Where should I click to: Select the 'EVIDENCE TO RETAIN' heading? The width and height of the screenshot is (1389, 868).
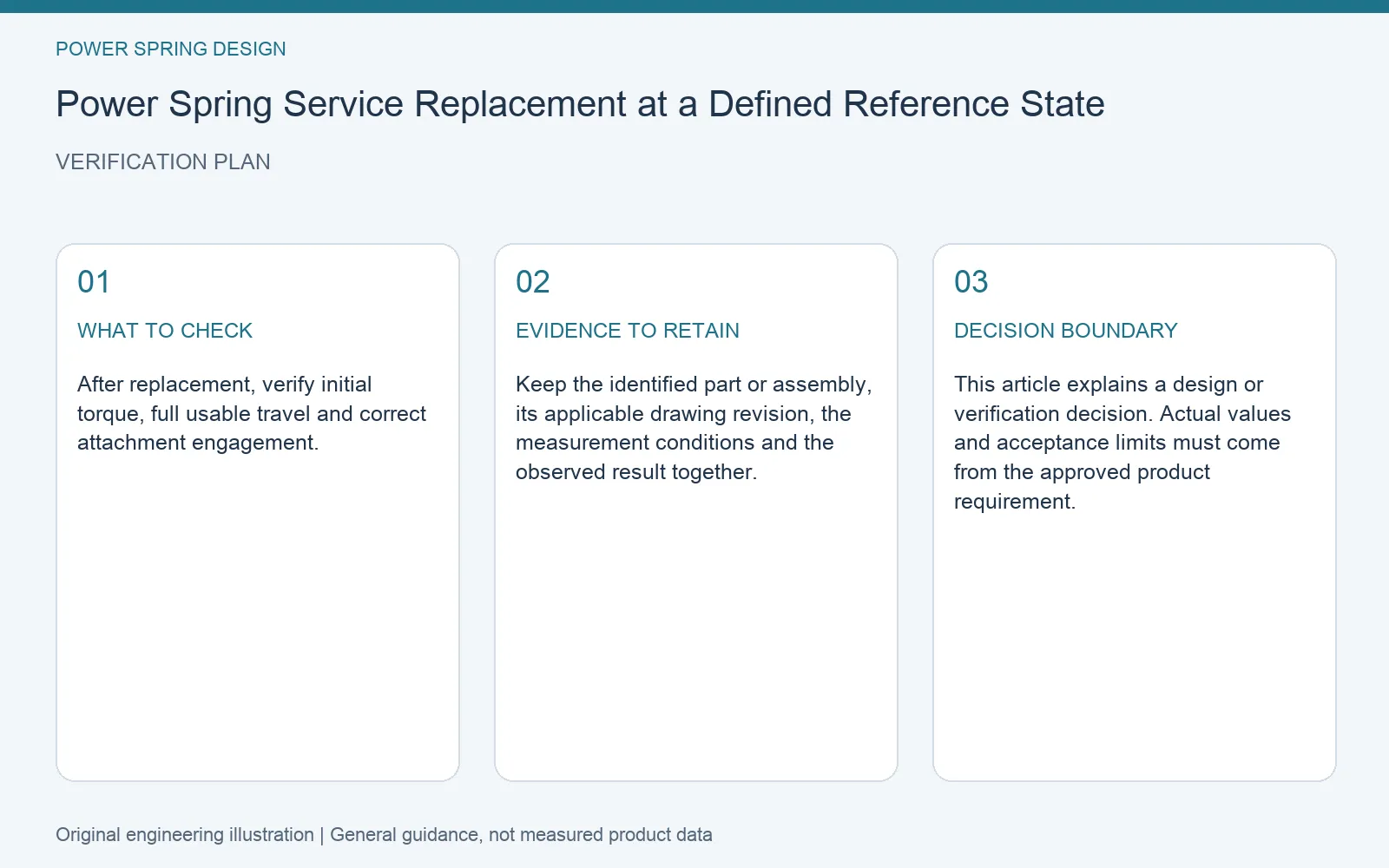[628, 331]
